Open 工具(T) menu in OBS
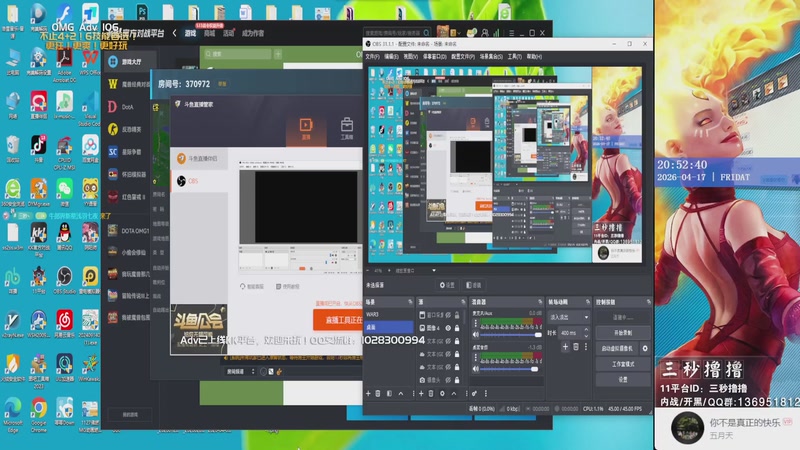Viewport: 800px width, 450px height. click(x=514, y=57)
